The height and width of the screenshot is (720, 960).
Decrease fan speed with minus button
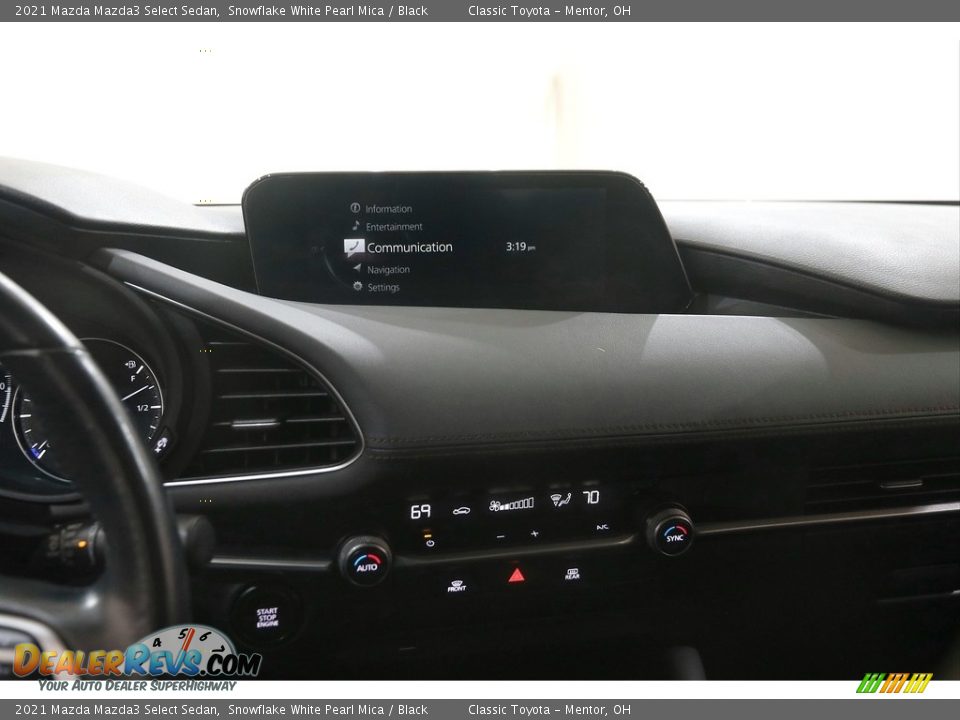click(501, 534)
